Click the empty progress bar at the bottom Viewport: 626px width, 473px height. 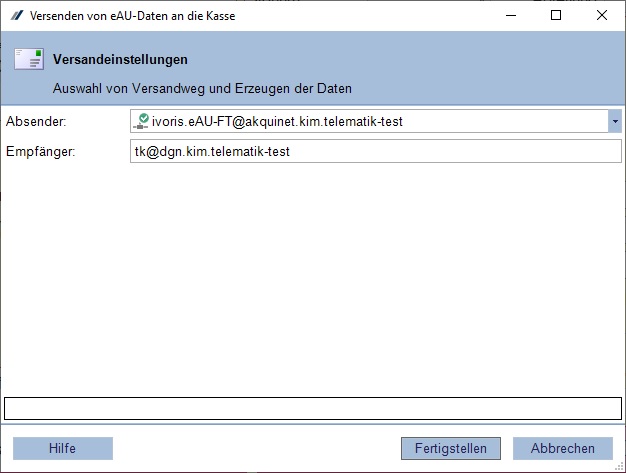[313, 408]
